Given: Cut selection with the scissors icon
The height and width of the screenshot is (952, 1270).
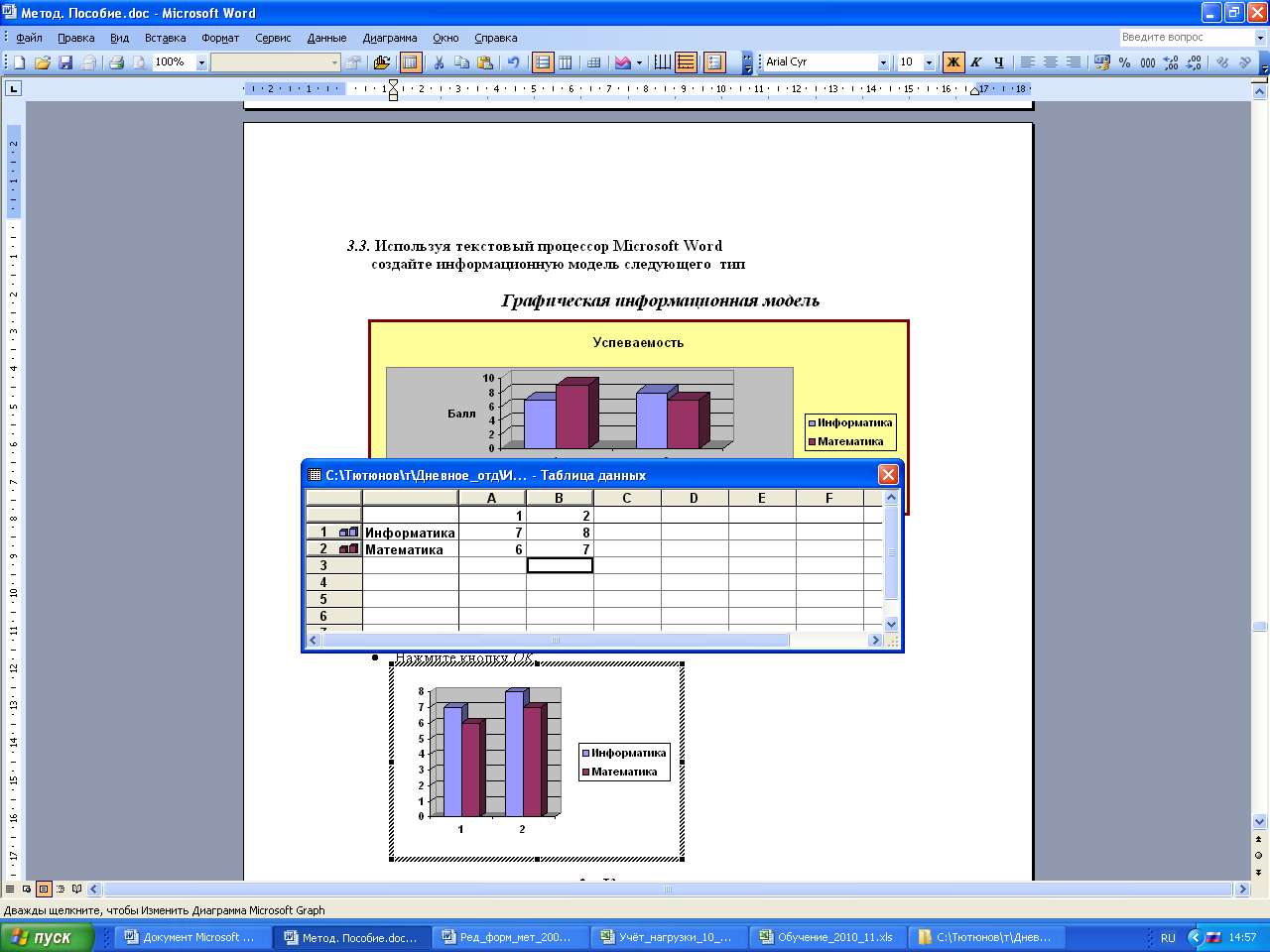Looking at the screenshot, I should pos(439,62).
